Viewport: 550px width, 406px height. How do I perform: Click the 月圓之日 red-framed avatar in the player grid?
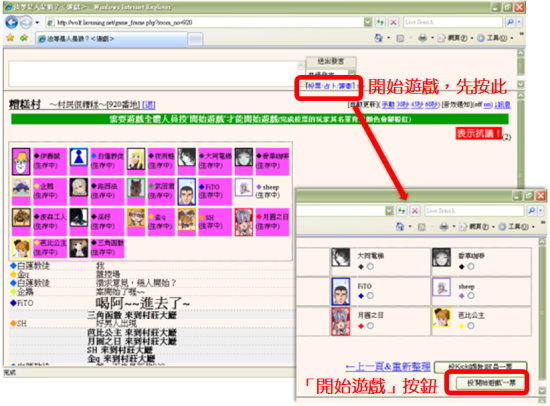click(x=244, y=222)
